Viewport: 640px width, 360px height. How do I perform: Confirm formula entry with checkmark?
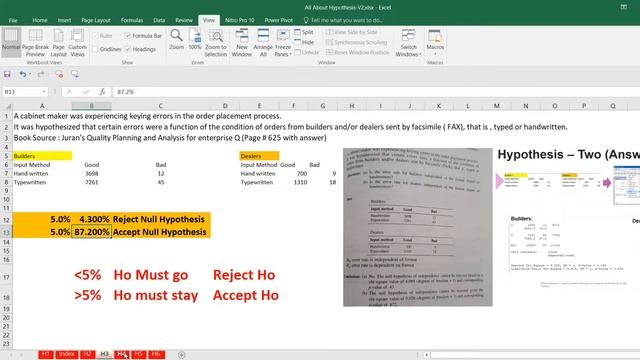pyautogui.click(x=86, y=92)
